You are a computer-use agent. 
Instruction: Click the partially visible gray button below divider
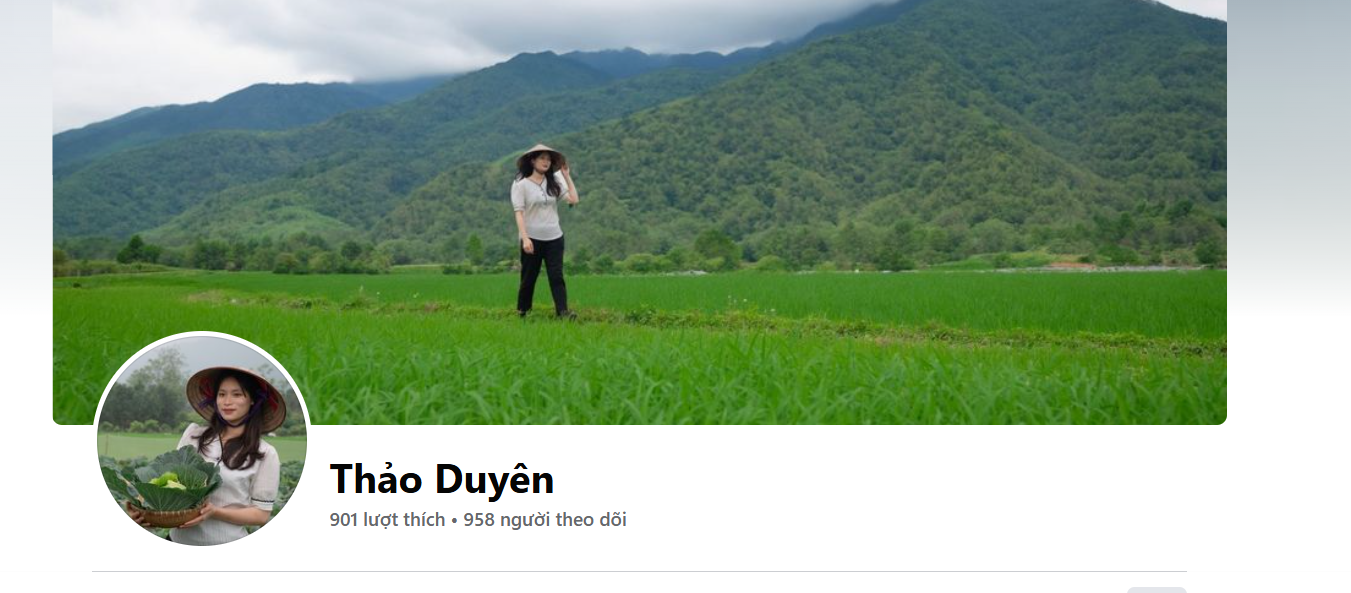pyautogui.click(x=1157, y=590)
